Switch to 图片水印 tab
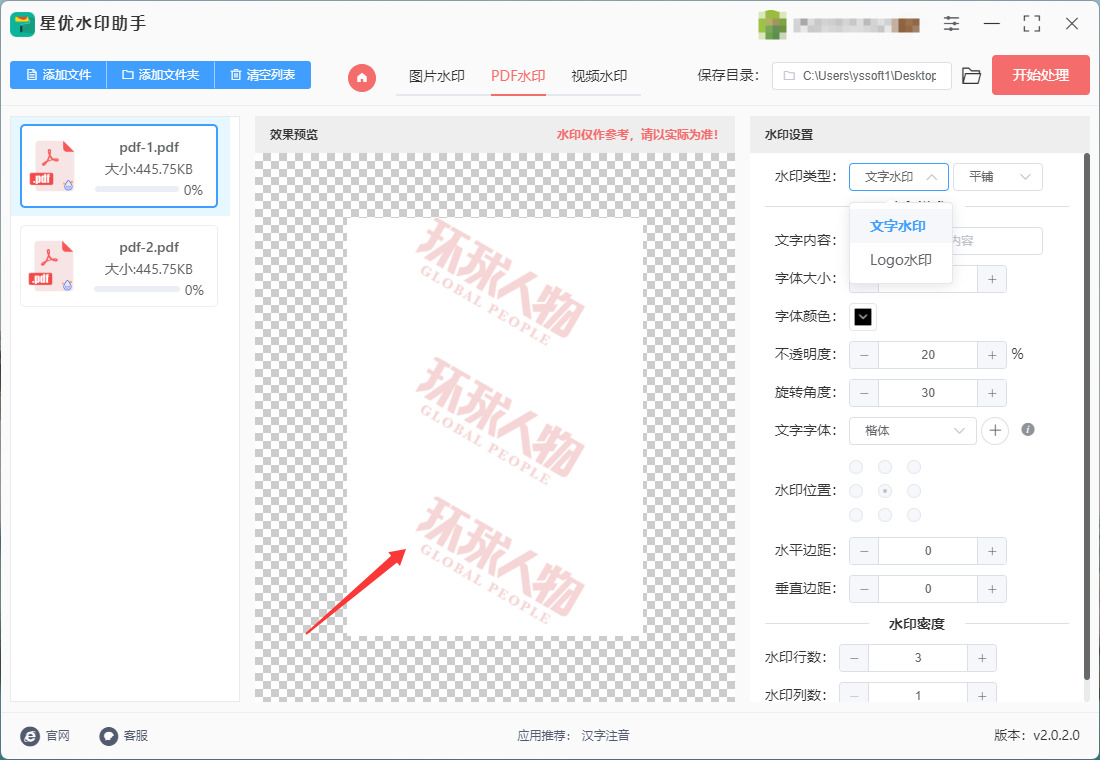 [436, 76]
